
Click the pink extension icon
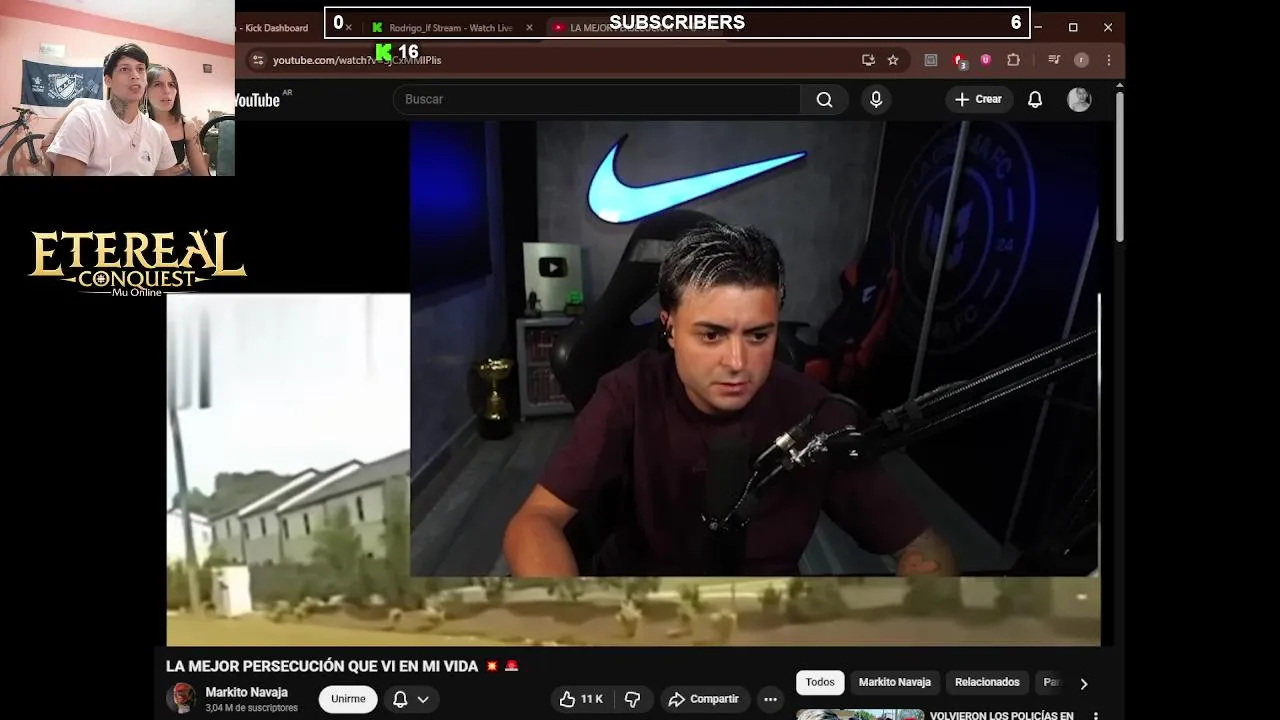986,60
